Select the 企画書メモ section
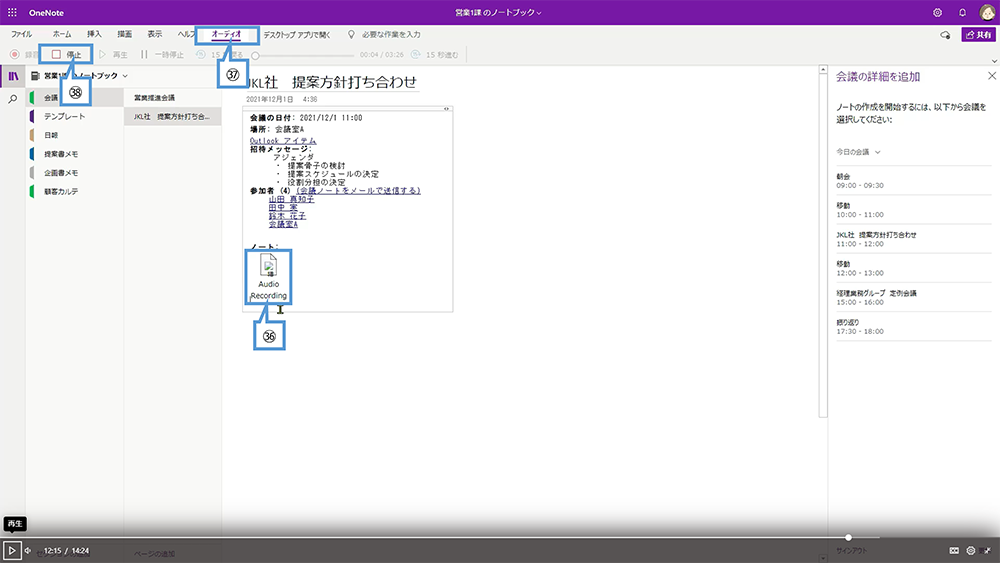Screen dimensions: 1000x563 coord(75,173)
